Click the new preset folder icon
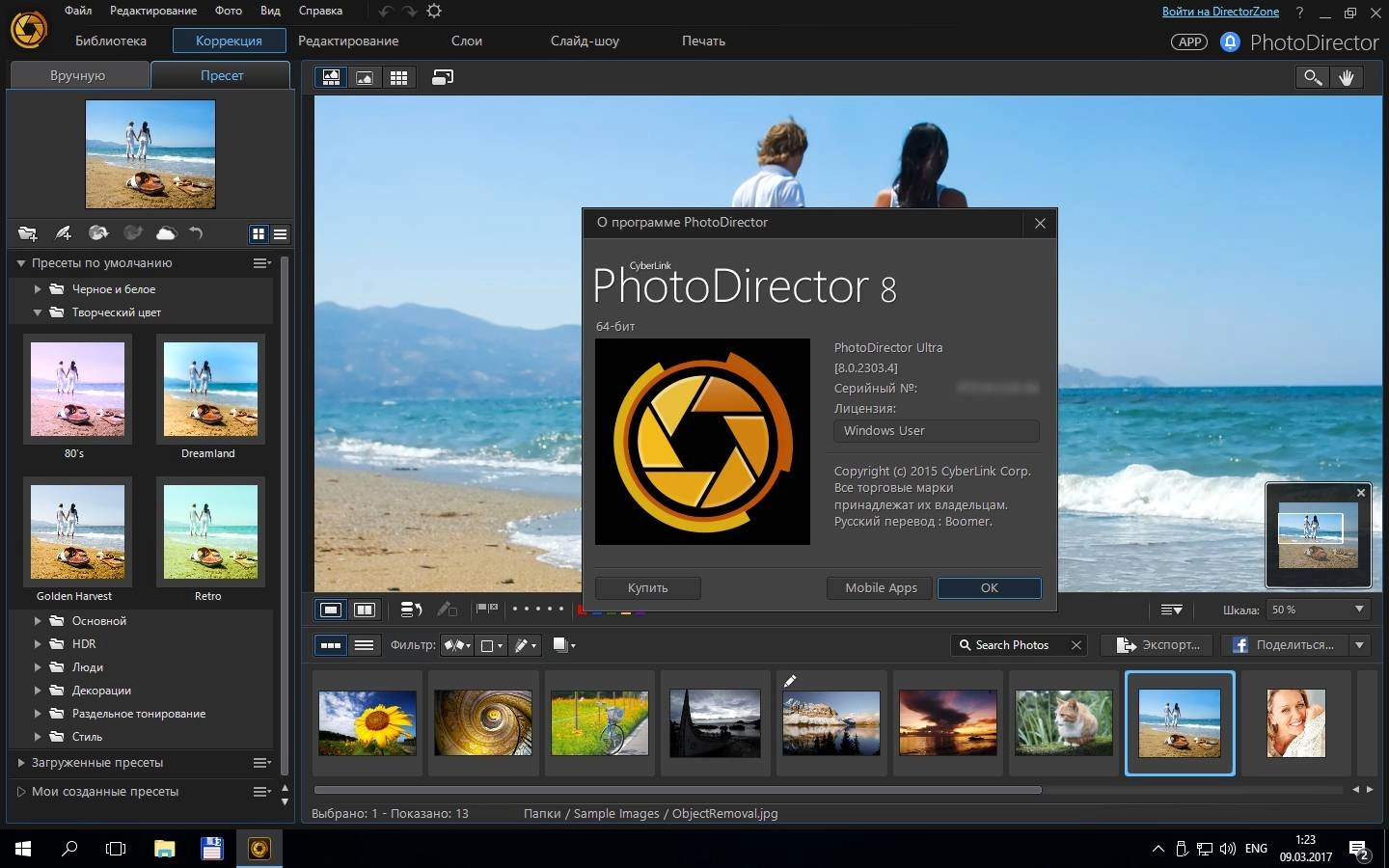The height and width of the screenshot is (868, 1389). coord(28,233)
